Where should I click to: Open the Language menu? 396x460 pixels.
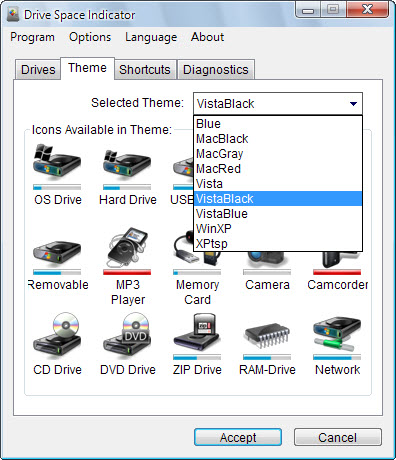pyautogui.click(x=151, y=37)
